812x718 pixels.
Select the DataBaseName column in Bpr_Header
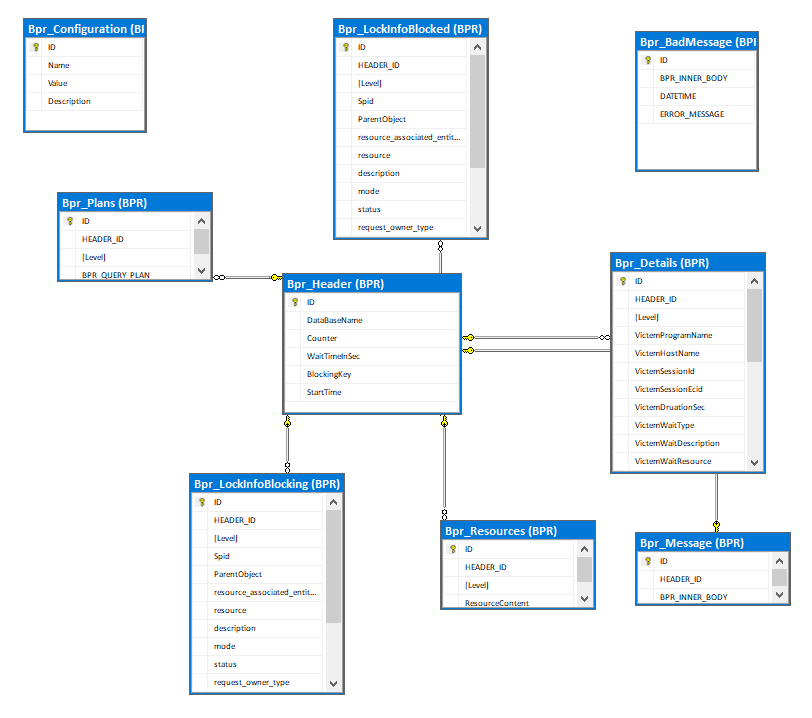point(372,320)
